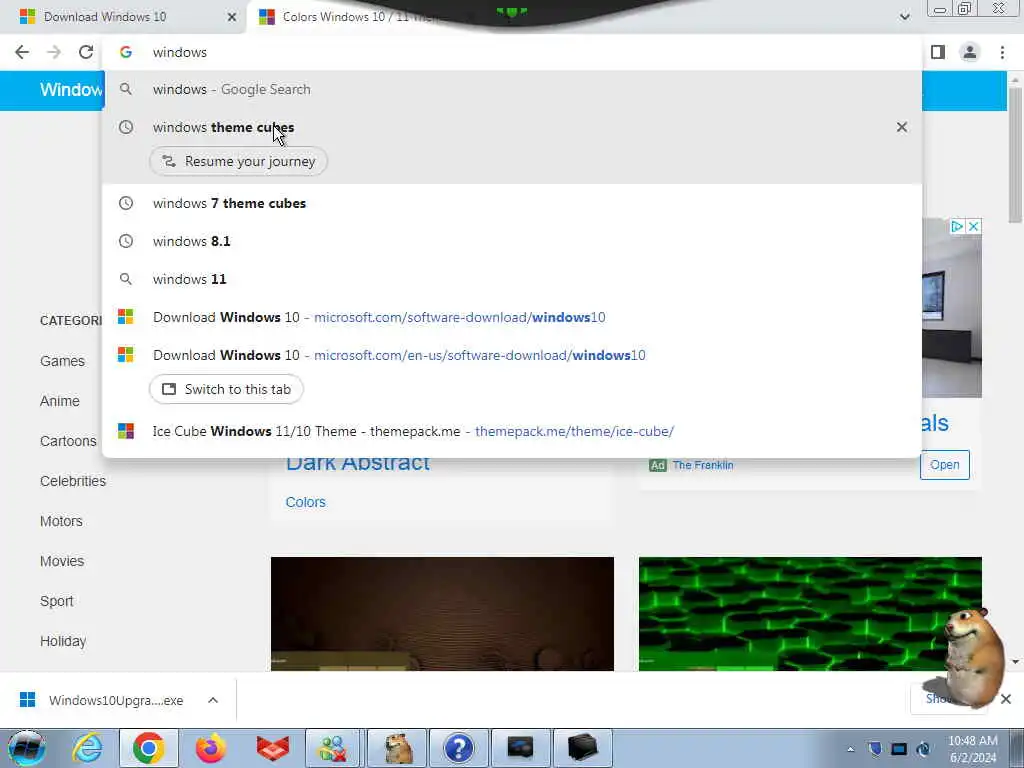Open the dark monitor taskbar icon
The height and width of the screenshot is (768, 1024).
[x=520, y=748]
